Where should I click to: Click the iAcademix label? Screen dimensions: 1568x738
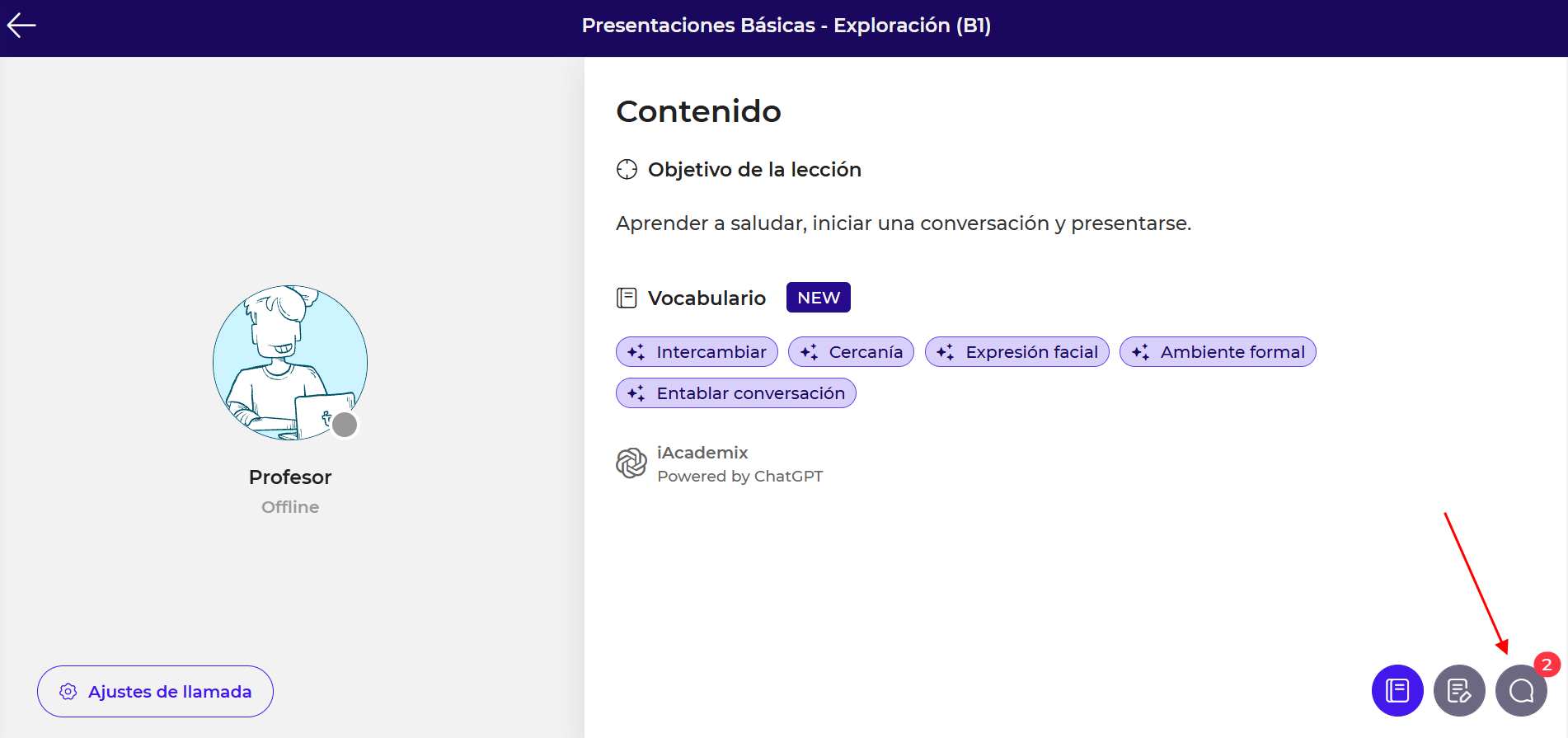pyautogui.click(x=702, y=453)
